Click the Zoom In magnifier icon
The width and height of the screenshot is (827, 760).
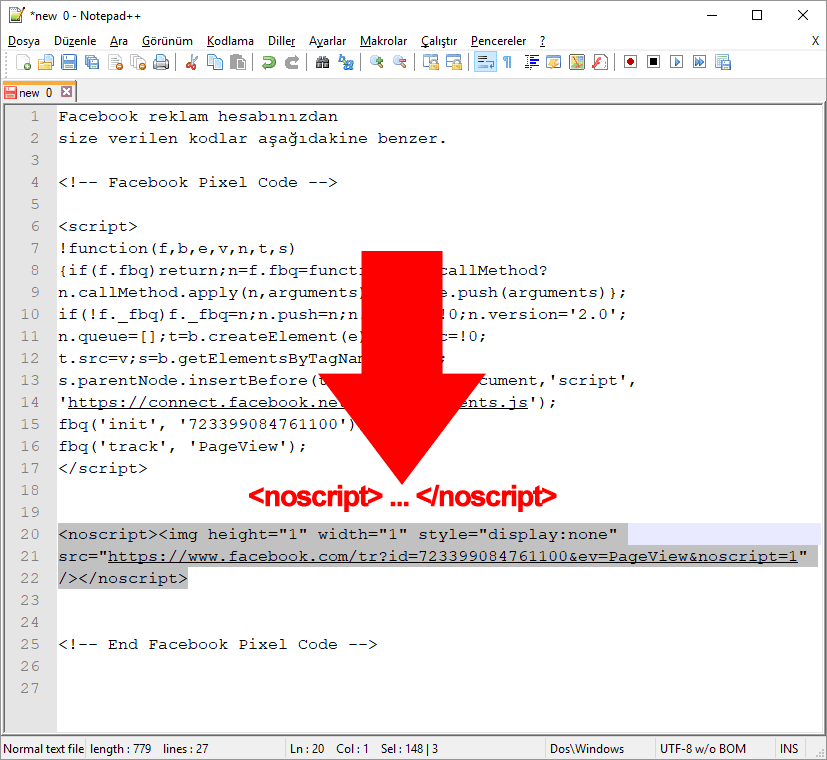[377, 63]
